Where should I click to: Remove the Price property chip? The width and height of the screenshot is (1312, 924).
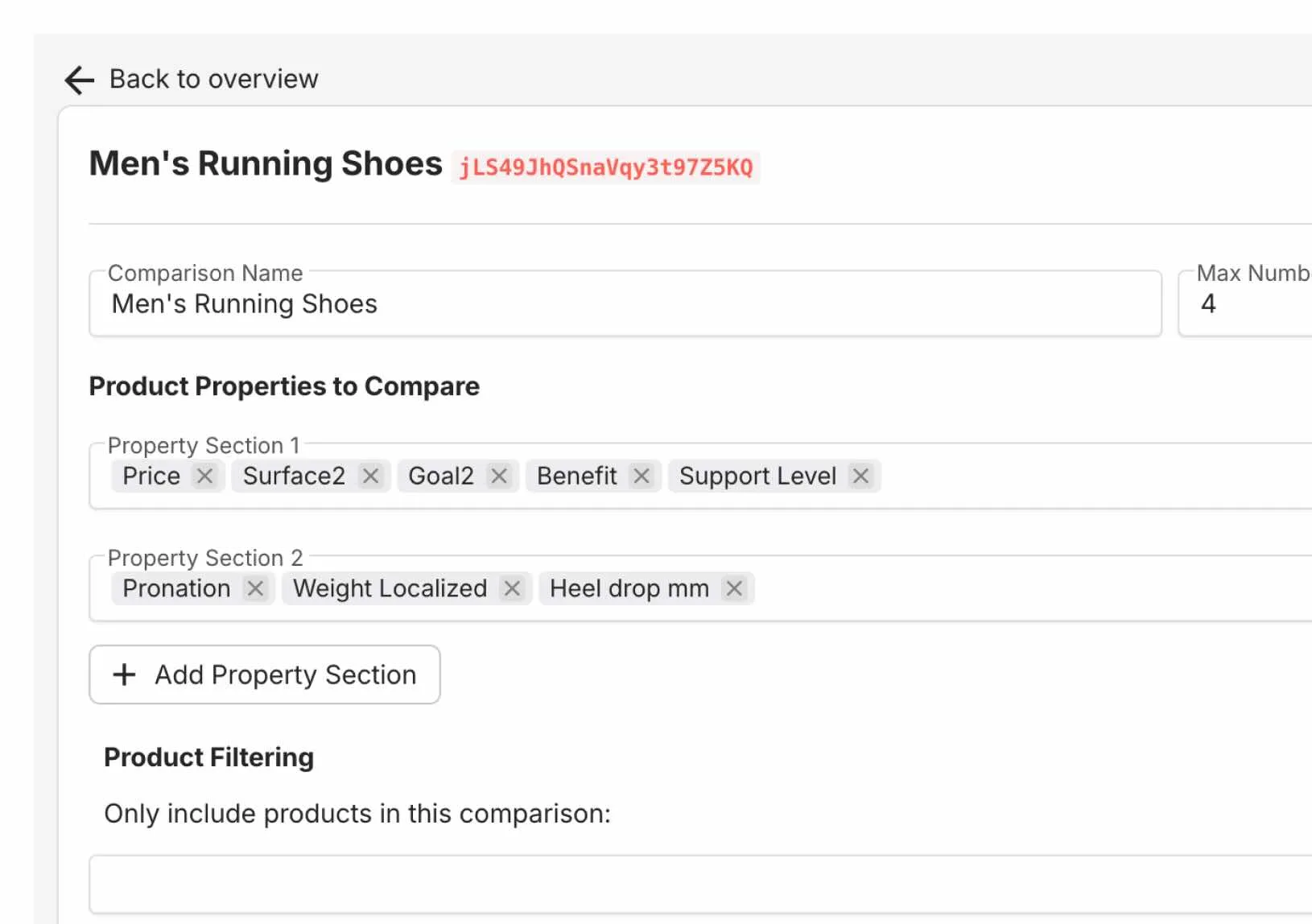point(205,476)
